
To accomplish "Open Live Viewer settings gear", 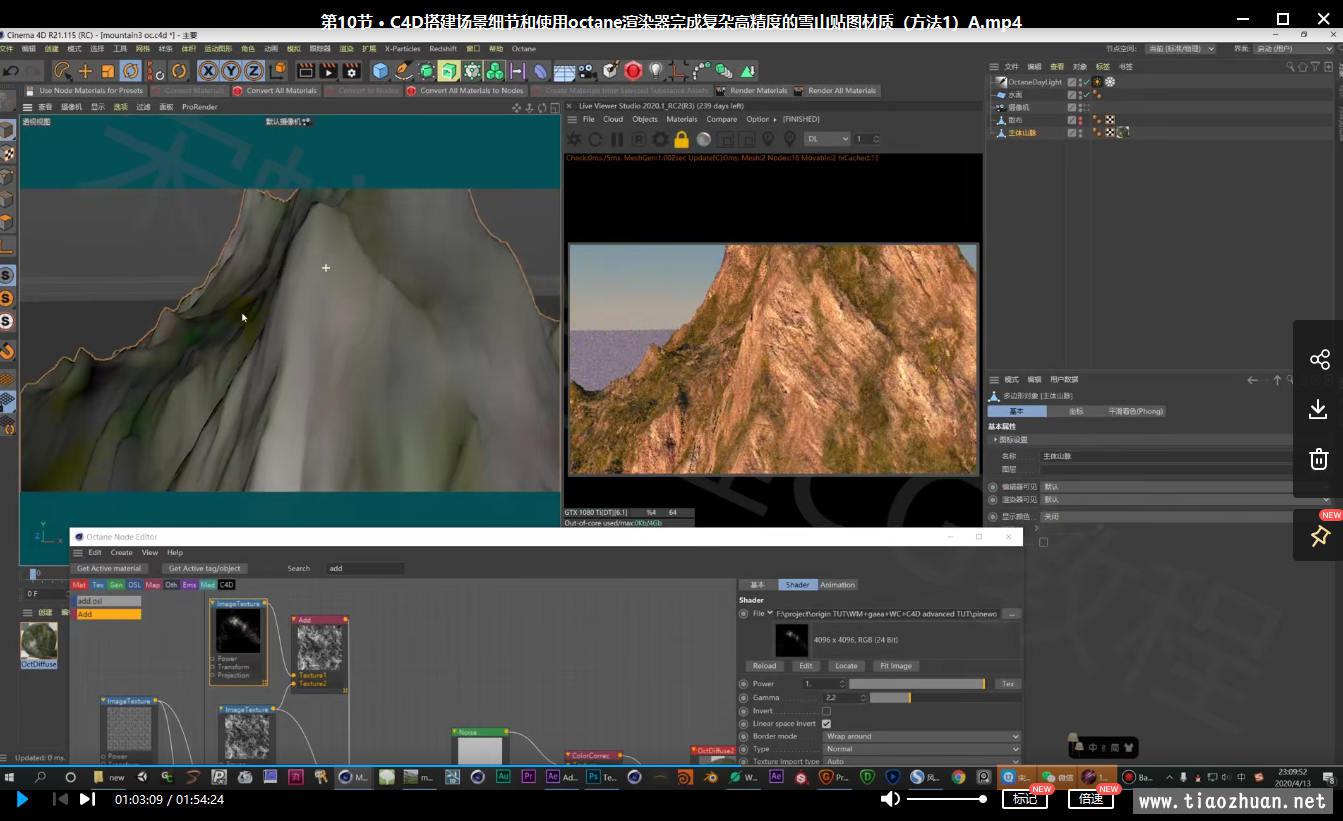I will tap(660, 139).
